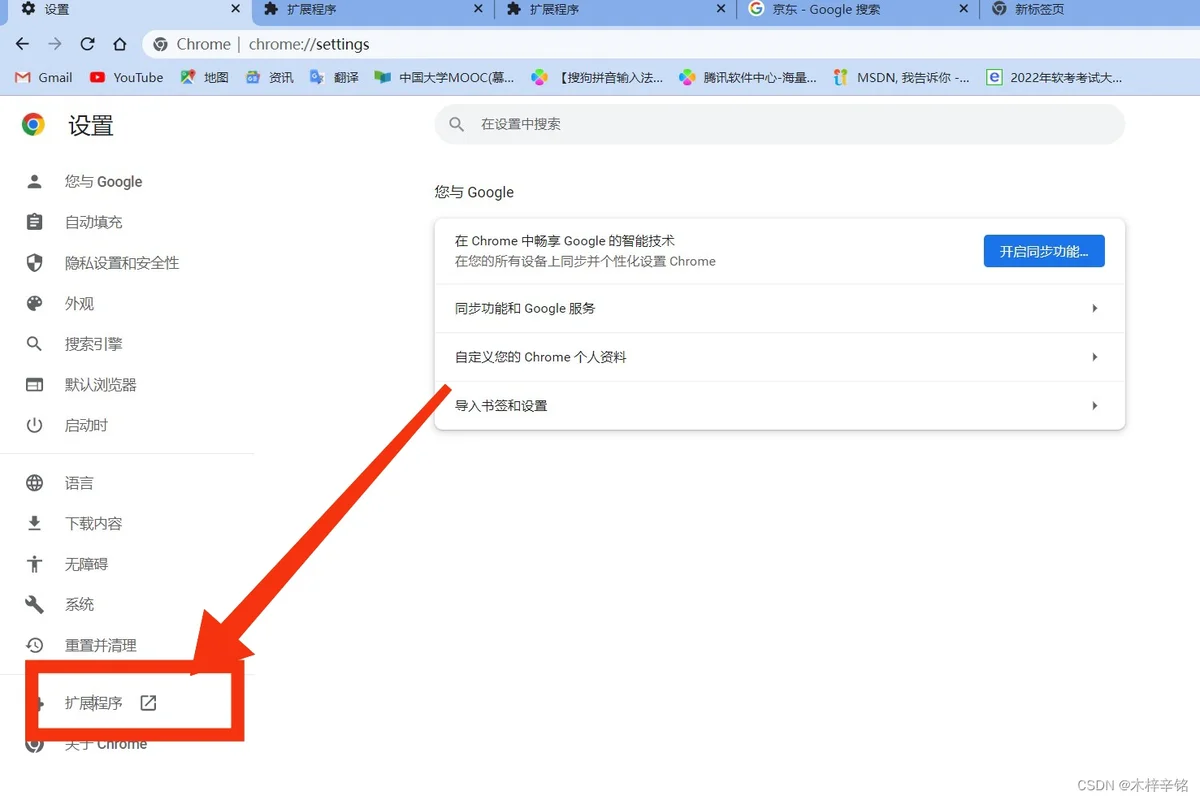Click the text 在 Chrome 中畅享 Google 的智能技术
Screen dimensions: 1200x800
coord(565,241)
